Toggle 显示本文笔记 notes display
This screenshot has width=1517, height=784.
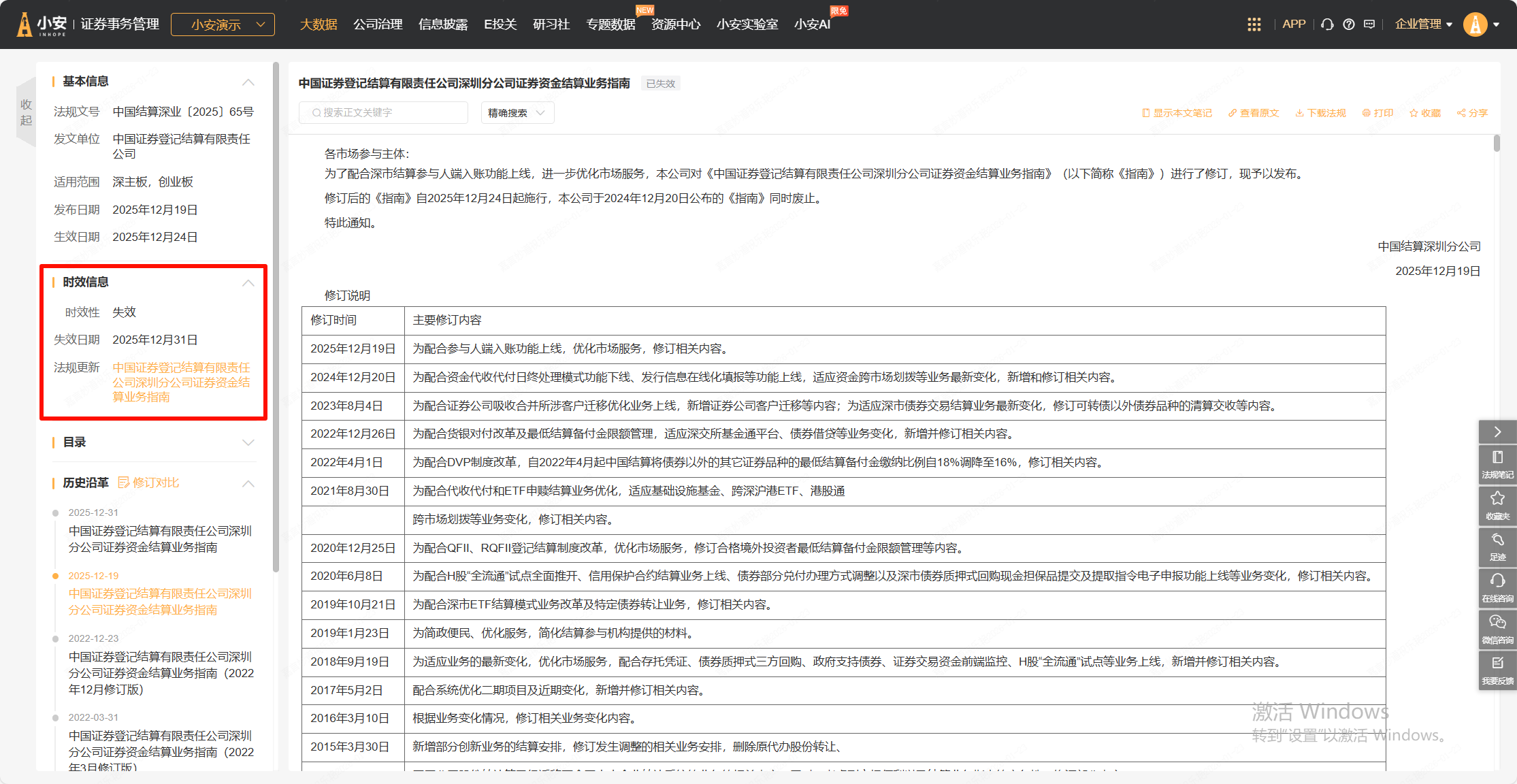(1177, 113)
